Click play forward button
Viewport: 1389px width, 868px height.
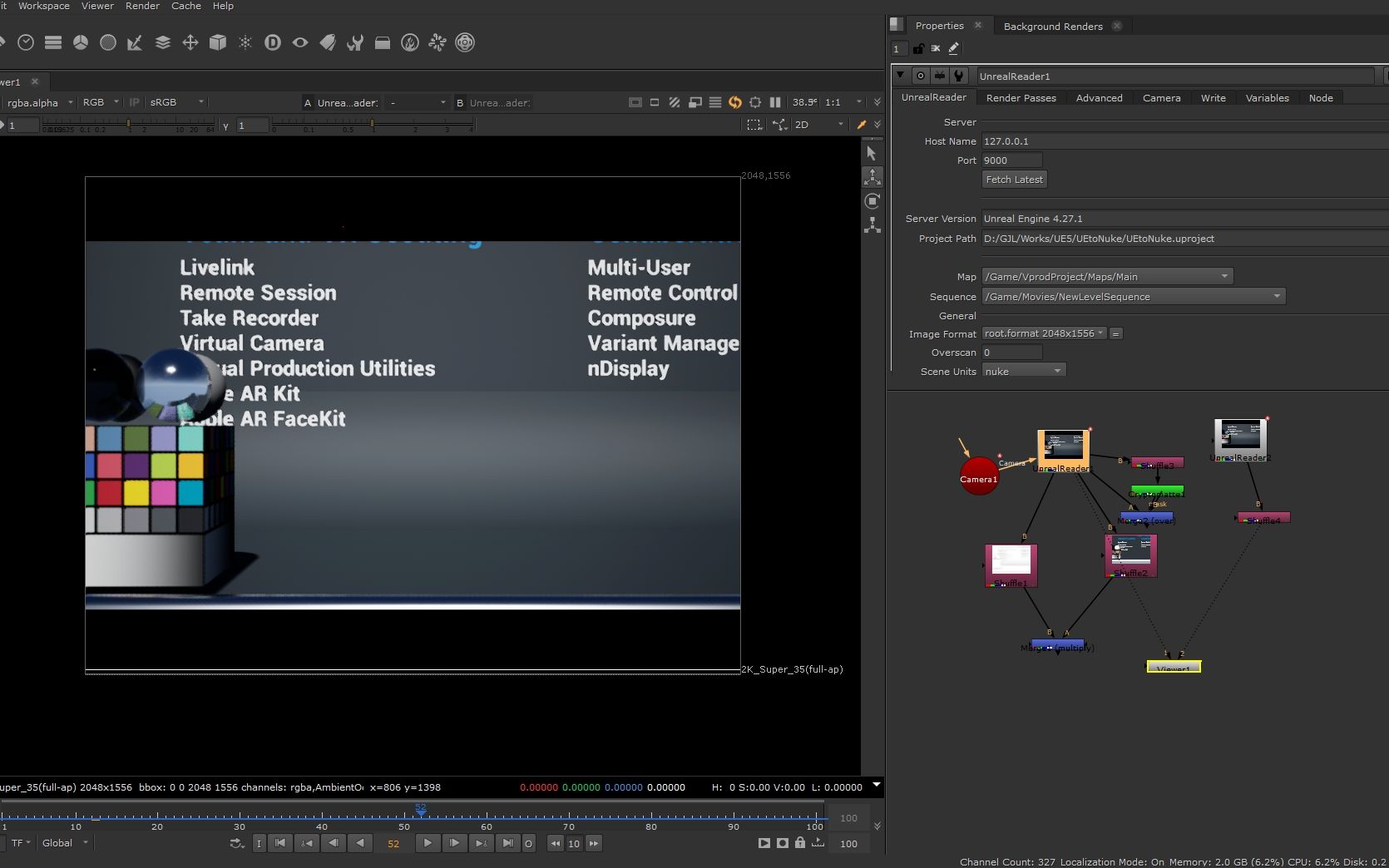(x=428, y=843)
